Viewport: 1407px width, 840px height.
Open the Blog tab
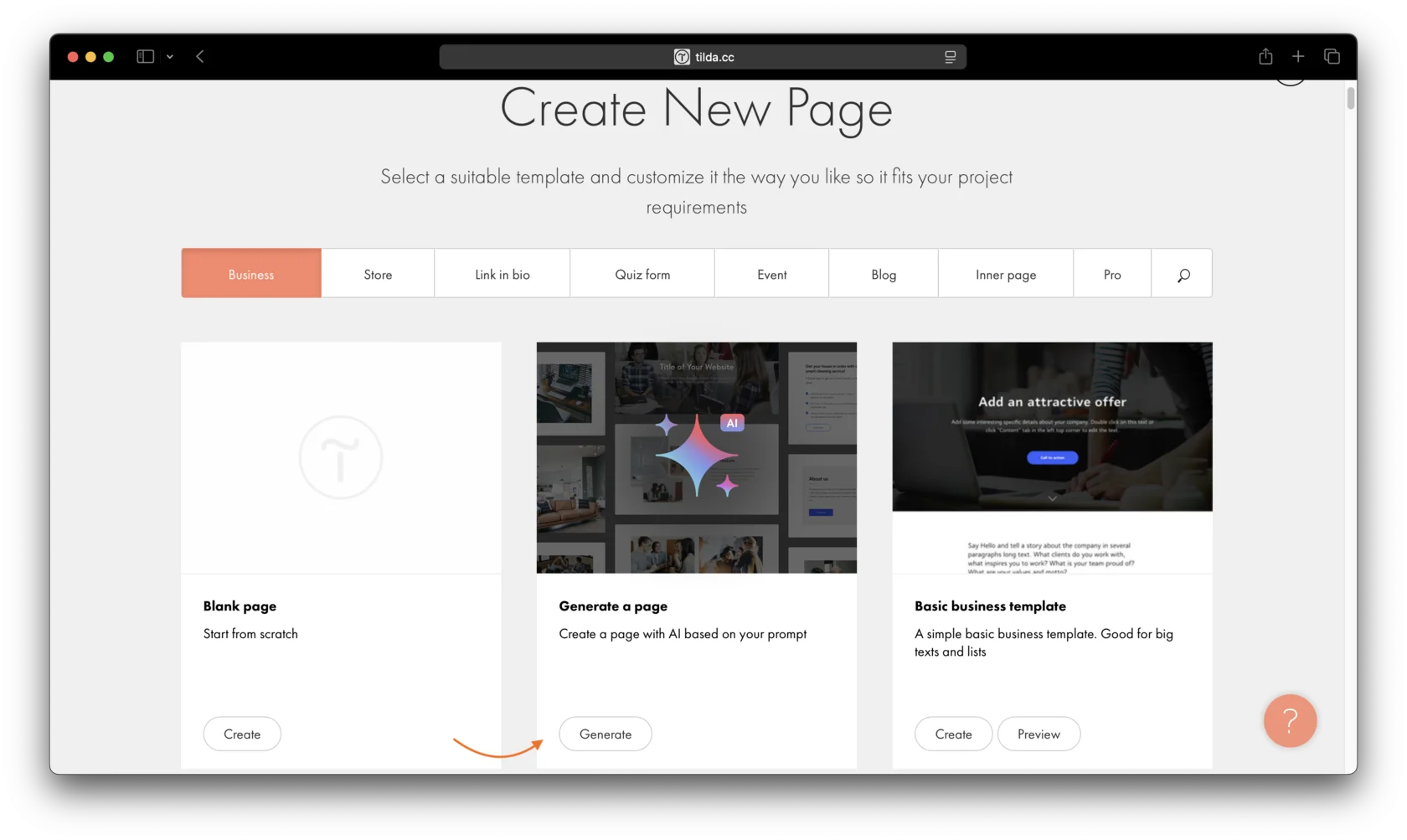884,273
